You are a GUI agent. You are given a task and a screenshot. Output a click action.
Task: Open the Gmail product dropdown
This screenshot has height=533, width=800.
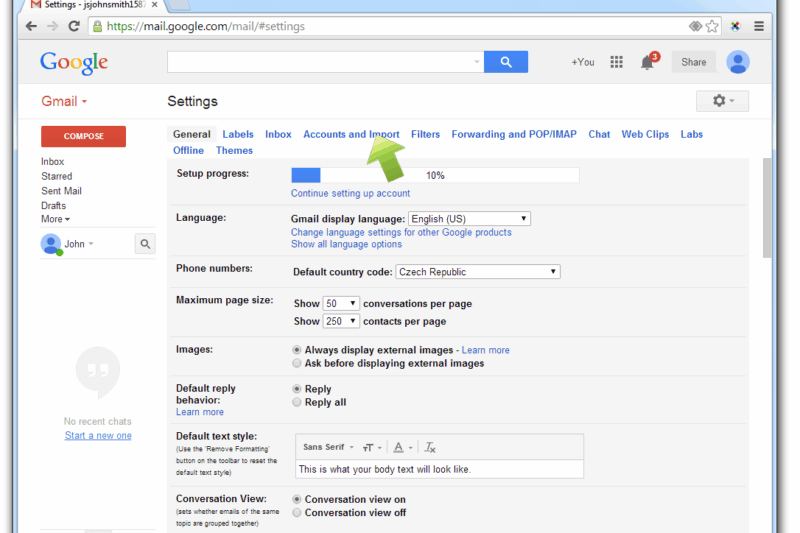pyautogui.click(x=64, y=101)
